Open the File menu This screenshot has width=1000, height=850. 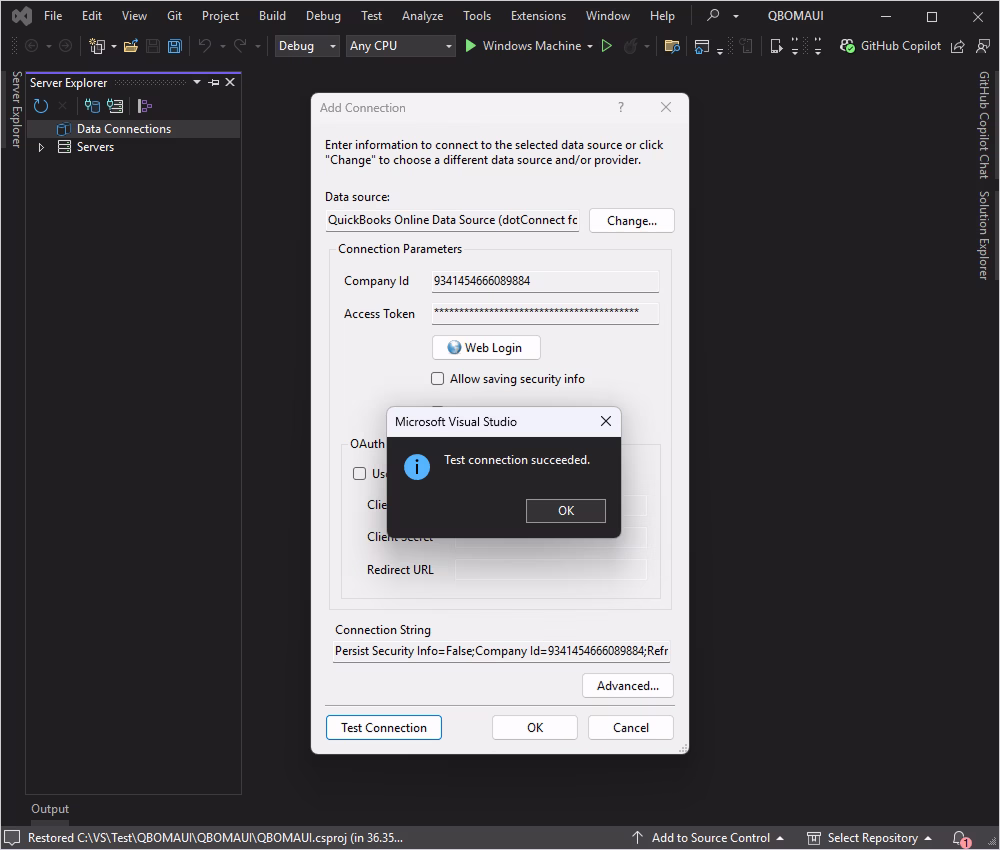point(53,15)
